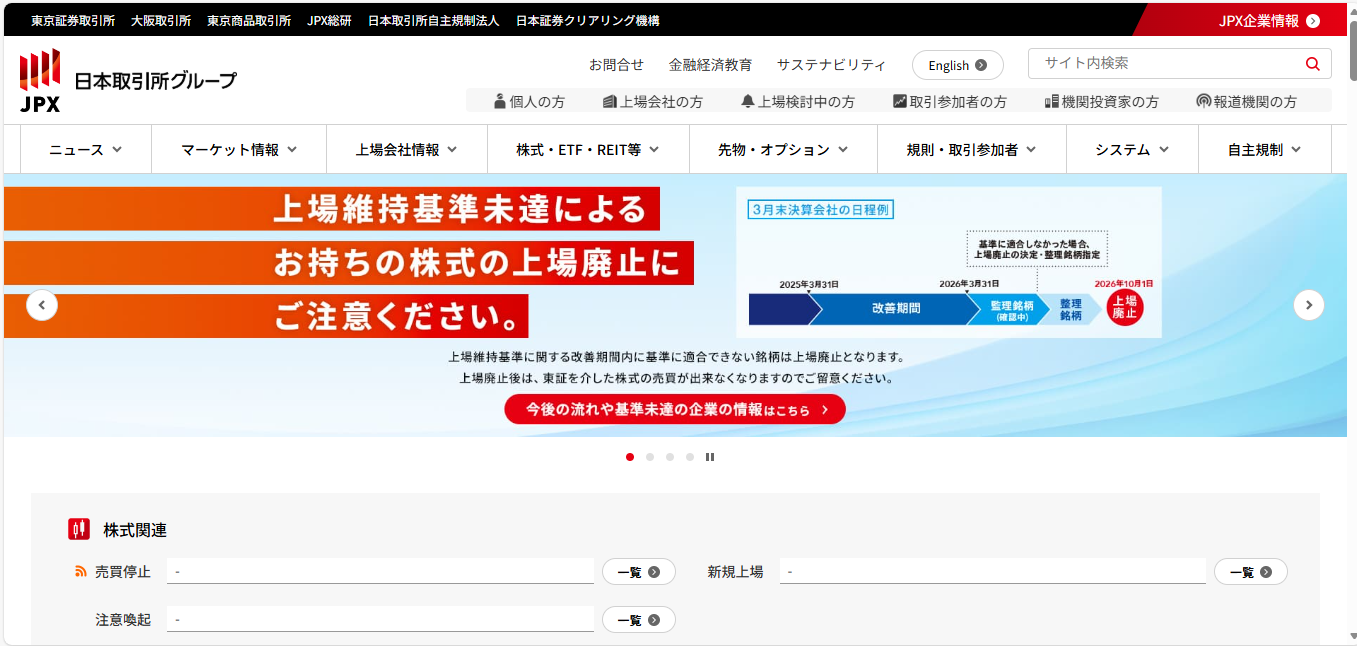Image resolution: width=1357 pixels, height=646 pixels.
Task: Select the person icon next to 個人の方
Action: pyautogui.click(x=498, y=100)
